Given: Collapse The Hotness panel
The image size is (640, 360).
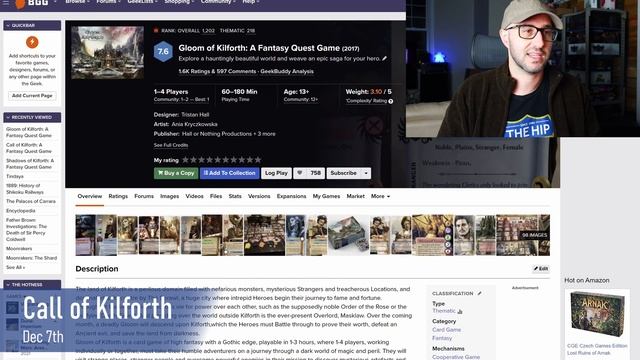Looking at the screenshot, I should [8, 284].
